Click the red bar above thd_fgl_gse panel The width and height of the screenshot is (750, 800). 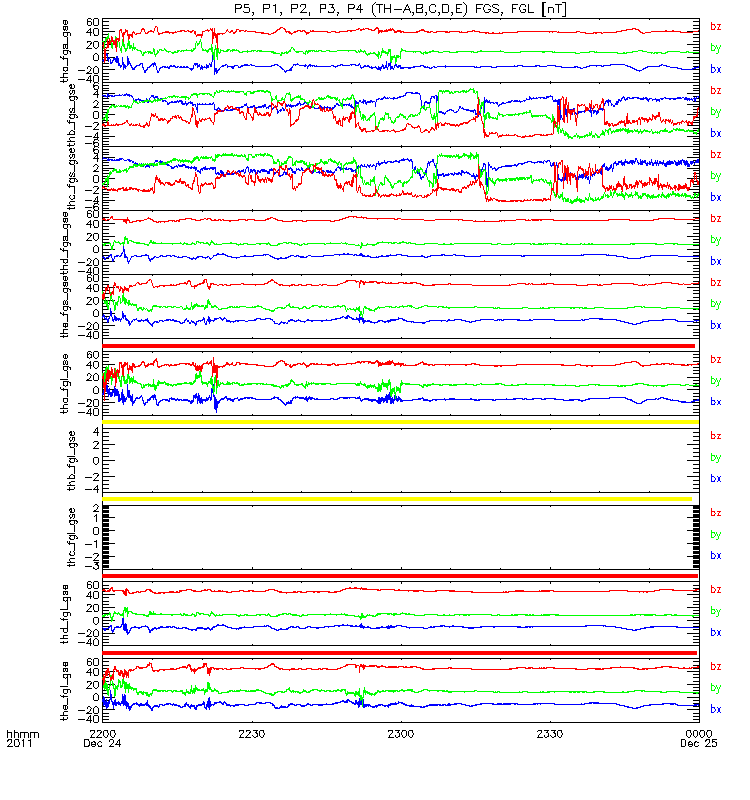400,576
